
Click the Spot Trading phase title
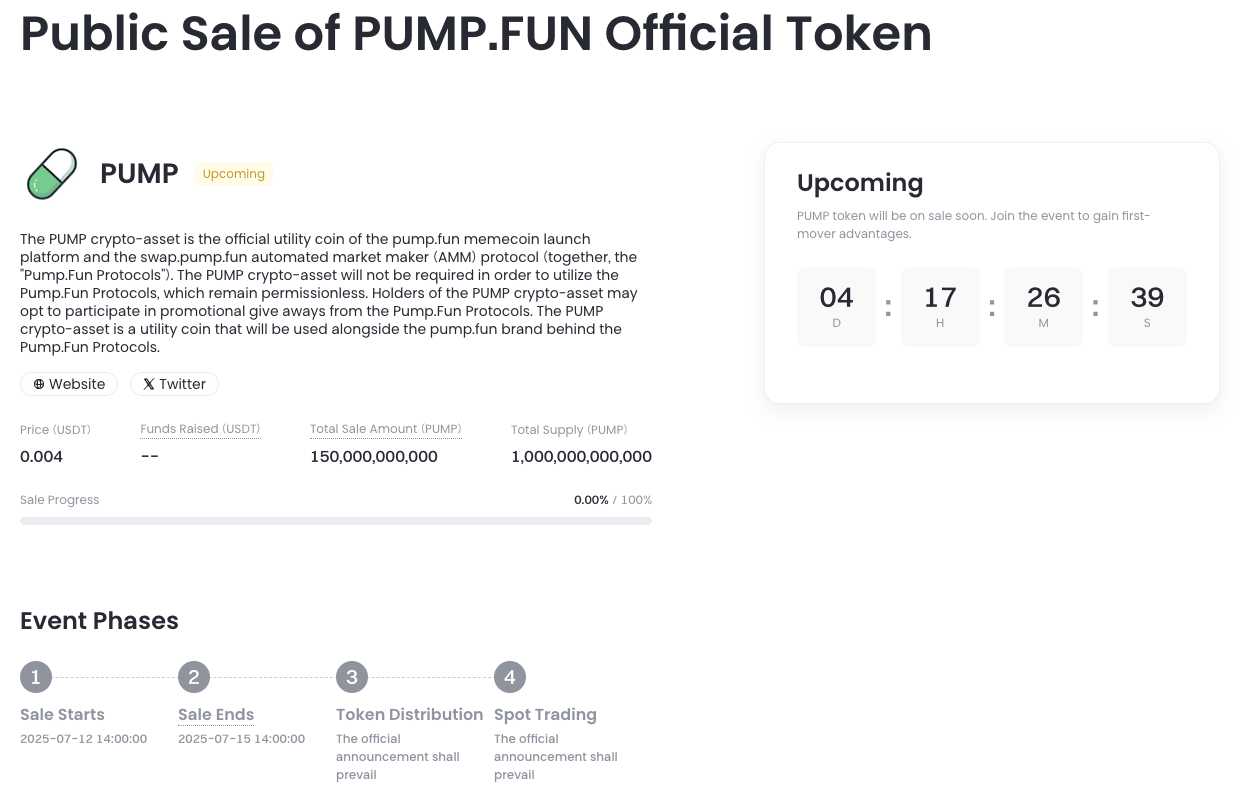(x=545, y=714)
